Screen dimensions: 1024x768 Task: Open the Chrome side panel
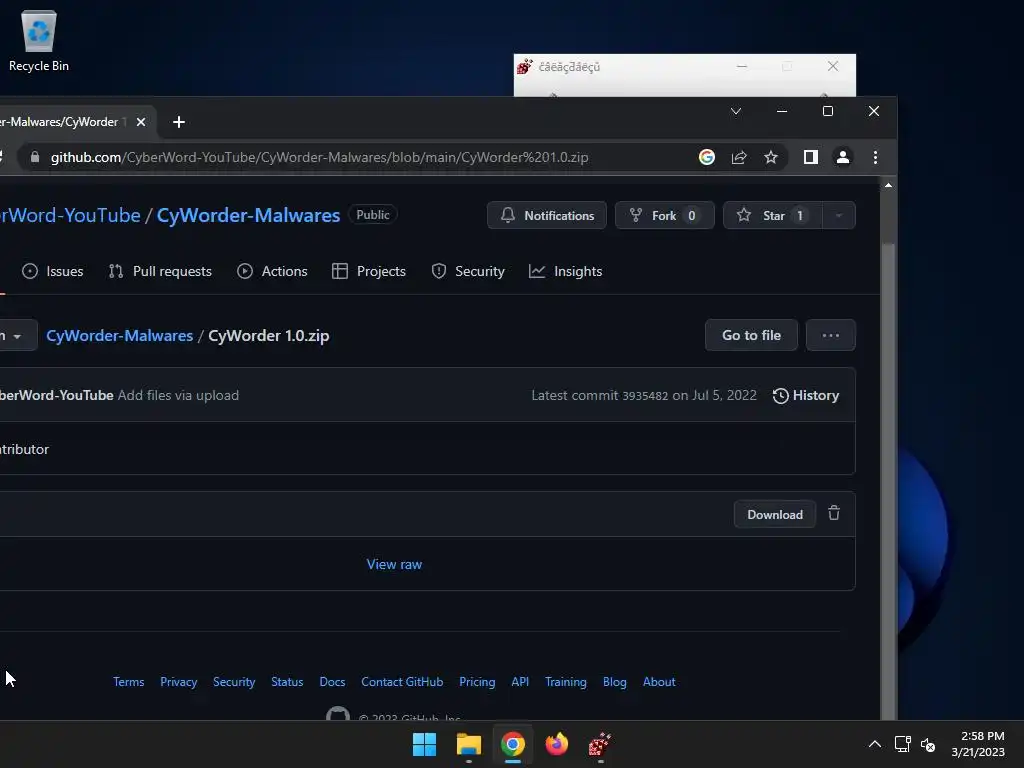810,157
